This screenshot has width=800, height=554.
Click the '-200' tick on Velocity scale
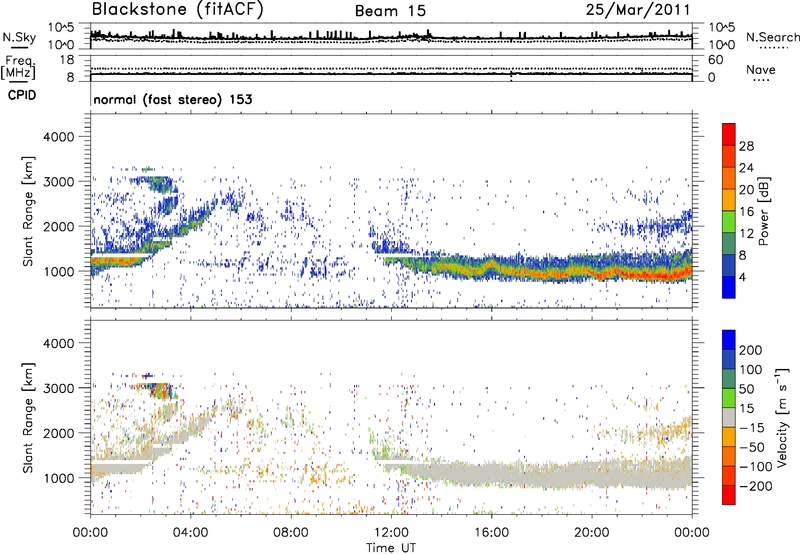point(754,486)
